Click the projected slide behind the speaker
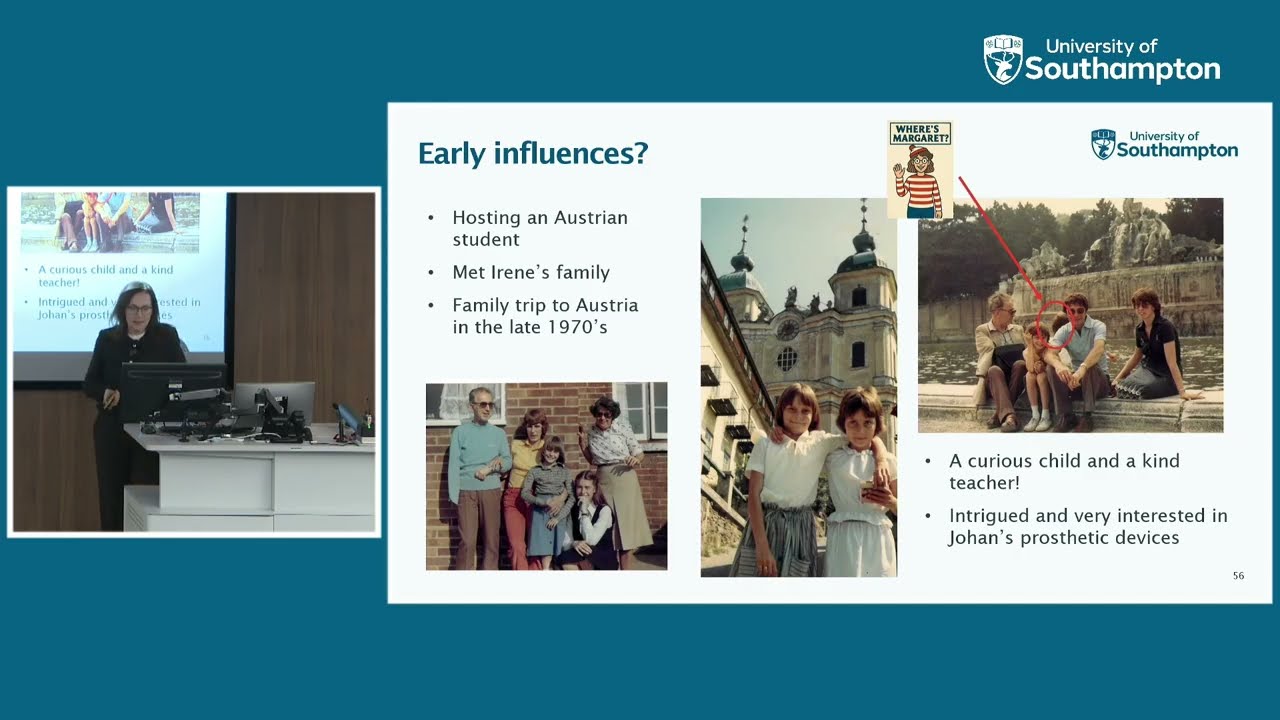 tap(118, 270)
